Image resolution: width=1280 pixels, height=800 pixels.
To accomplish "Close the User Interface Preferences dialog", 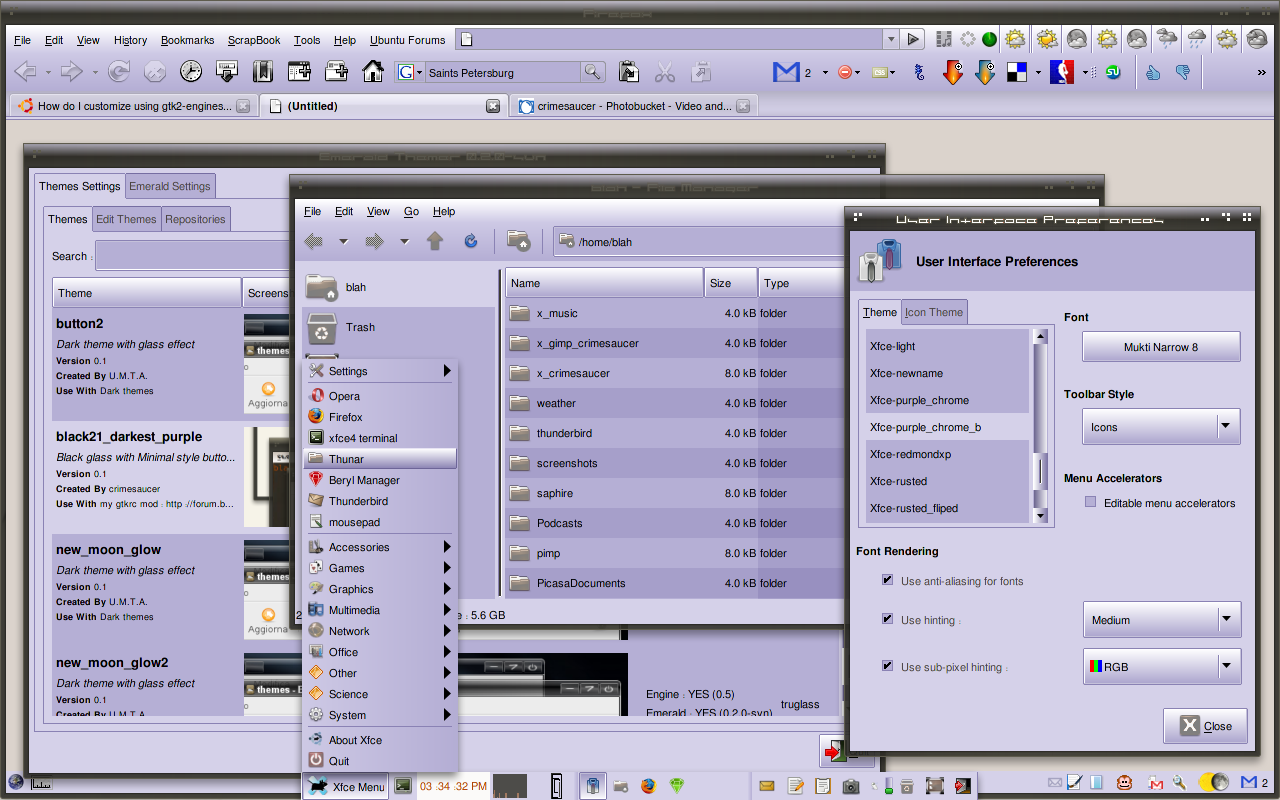I will point(1205,726).
